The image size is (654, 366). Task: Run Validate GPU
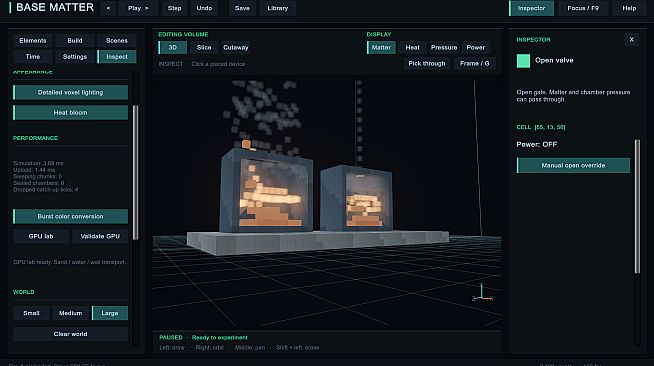(100, 236)
